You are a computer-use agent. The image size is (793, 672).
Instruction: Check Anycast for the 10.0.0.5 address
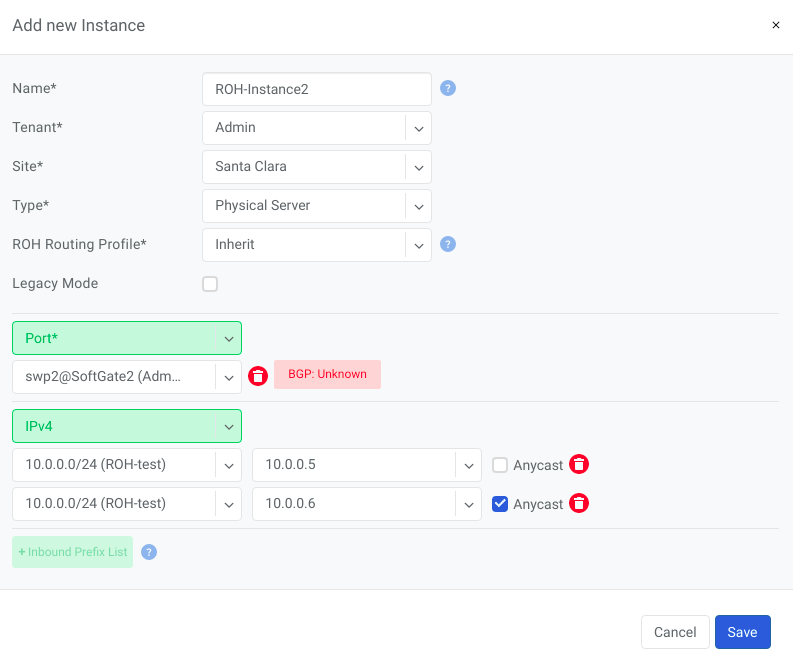click(501, 464)
